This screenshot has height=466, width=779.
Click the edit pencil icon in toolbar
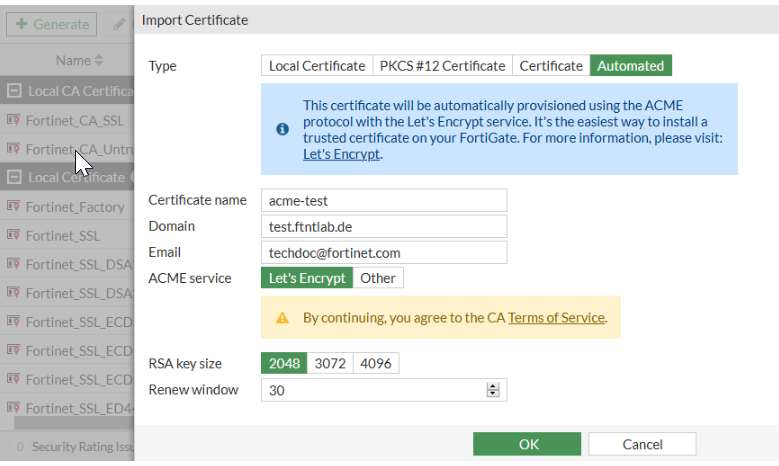[118, 24]
